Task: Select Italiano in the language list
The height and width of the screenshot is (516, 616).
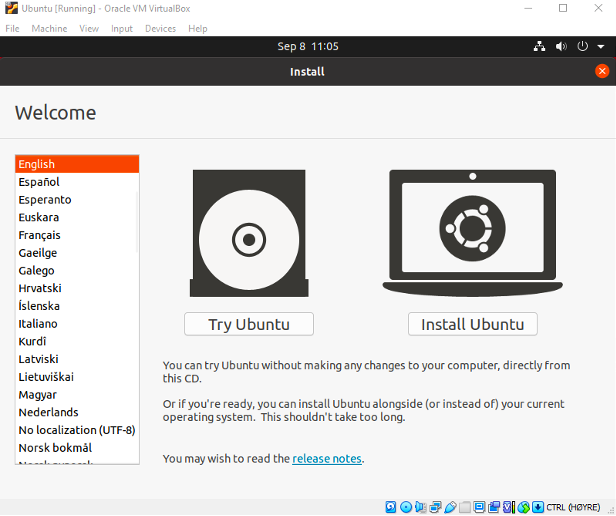Action: point(77,323)
